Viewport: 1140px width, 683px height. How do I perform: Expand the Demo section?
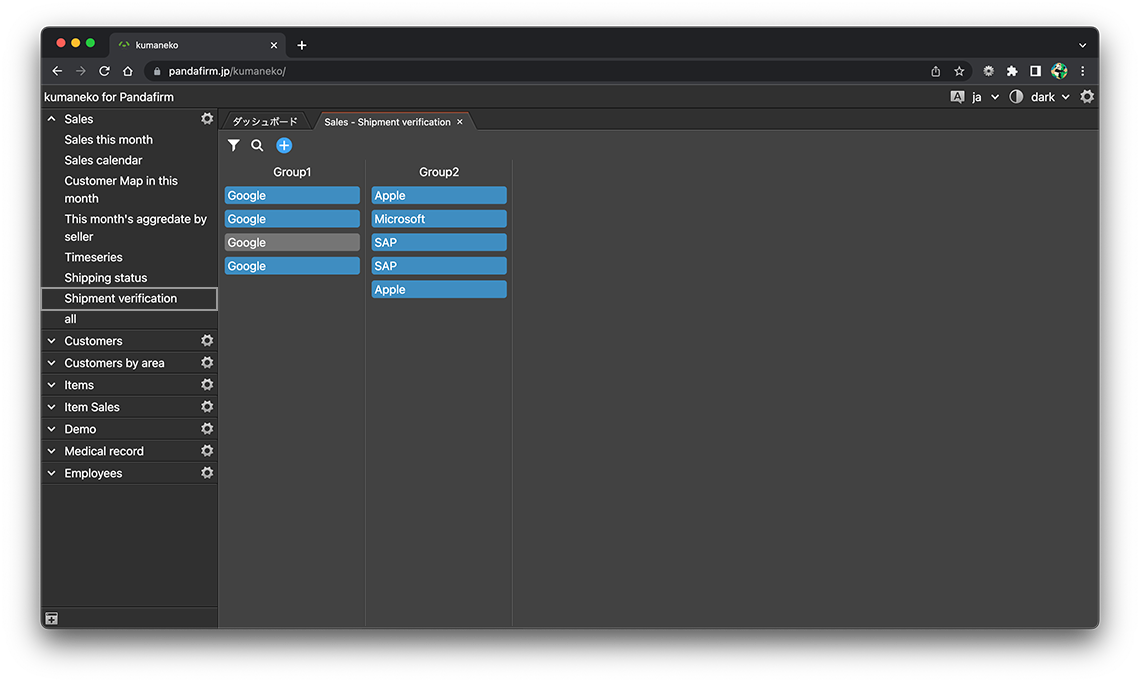[x=52, y=428]
